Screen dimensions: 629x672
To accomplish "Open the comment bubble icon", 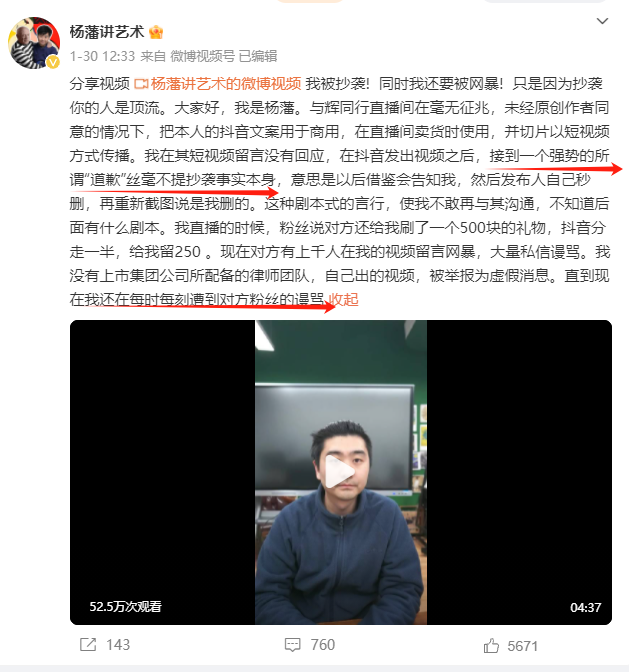I will [x=293, y=645].
